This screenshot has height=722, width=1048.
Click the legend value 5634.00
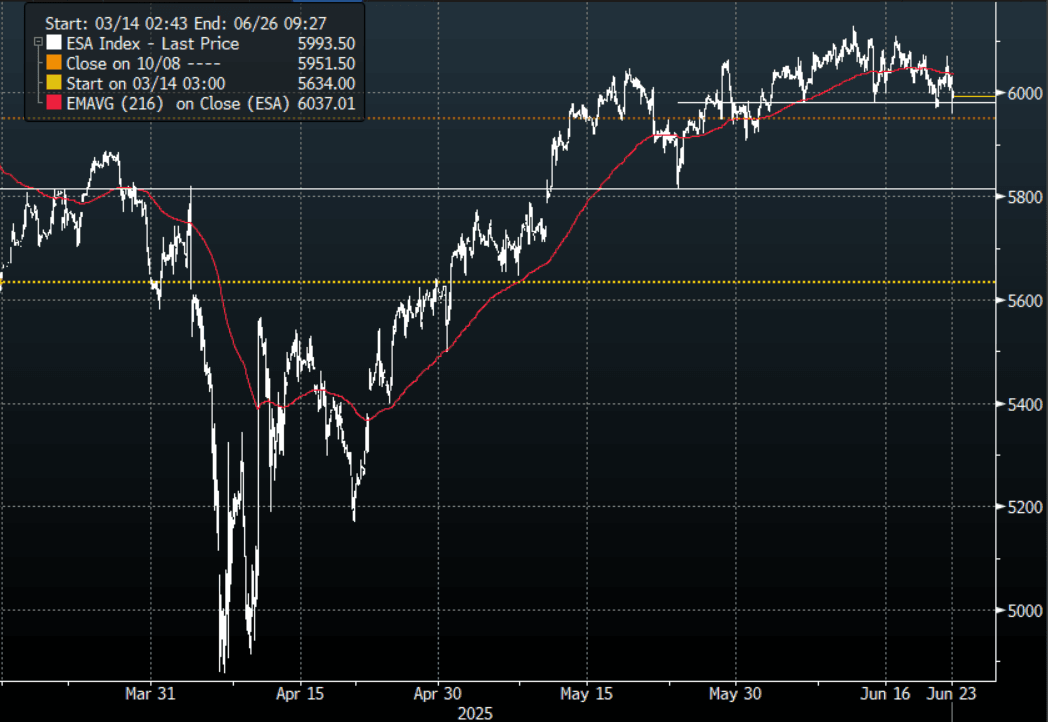326,84
